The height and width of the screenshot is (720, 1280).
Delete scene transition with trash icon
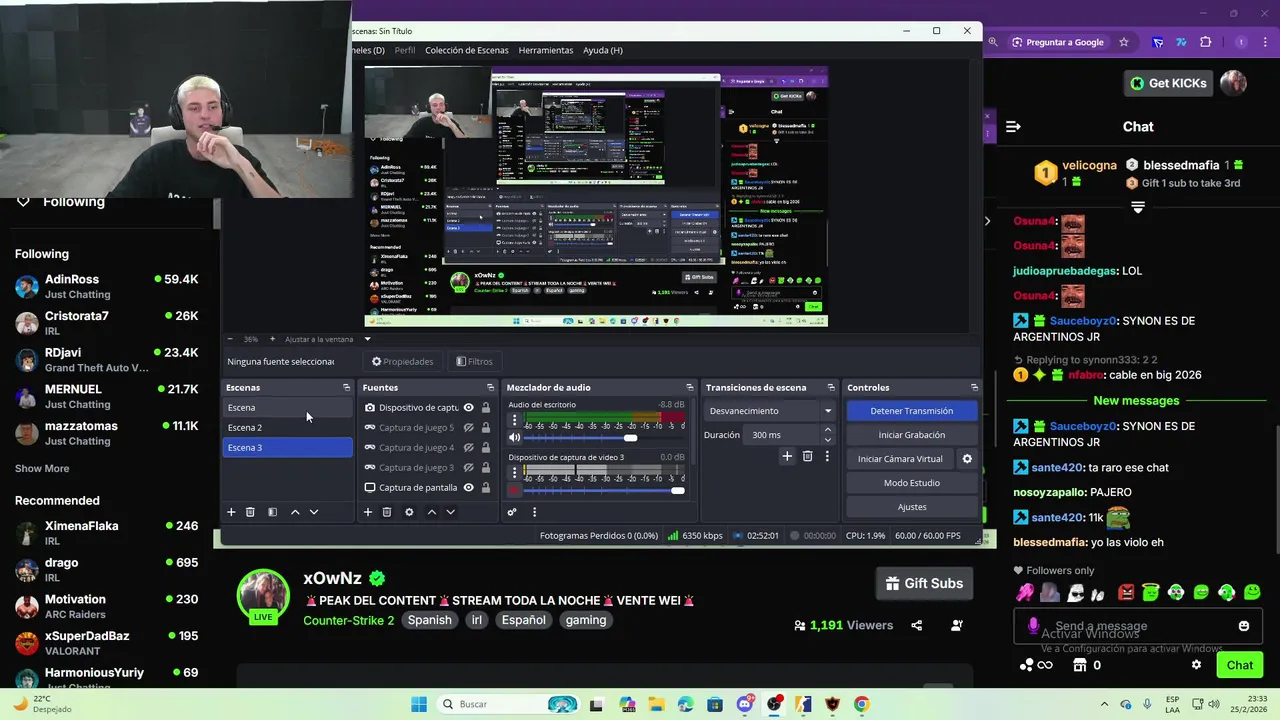808,456
